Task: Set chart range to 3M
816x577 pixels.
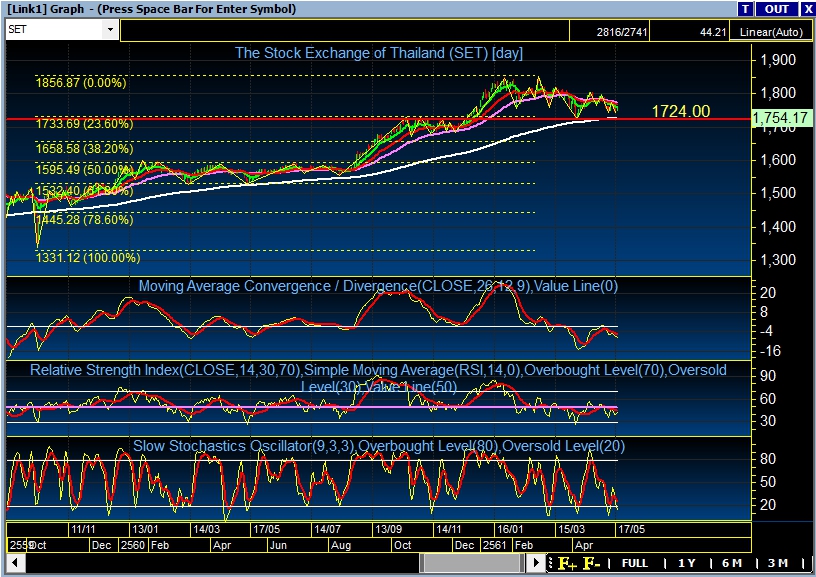Action: (777, 563)
